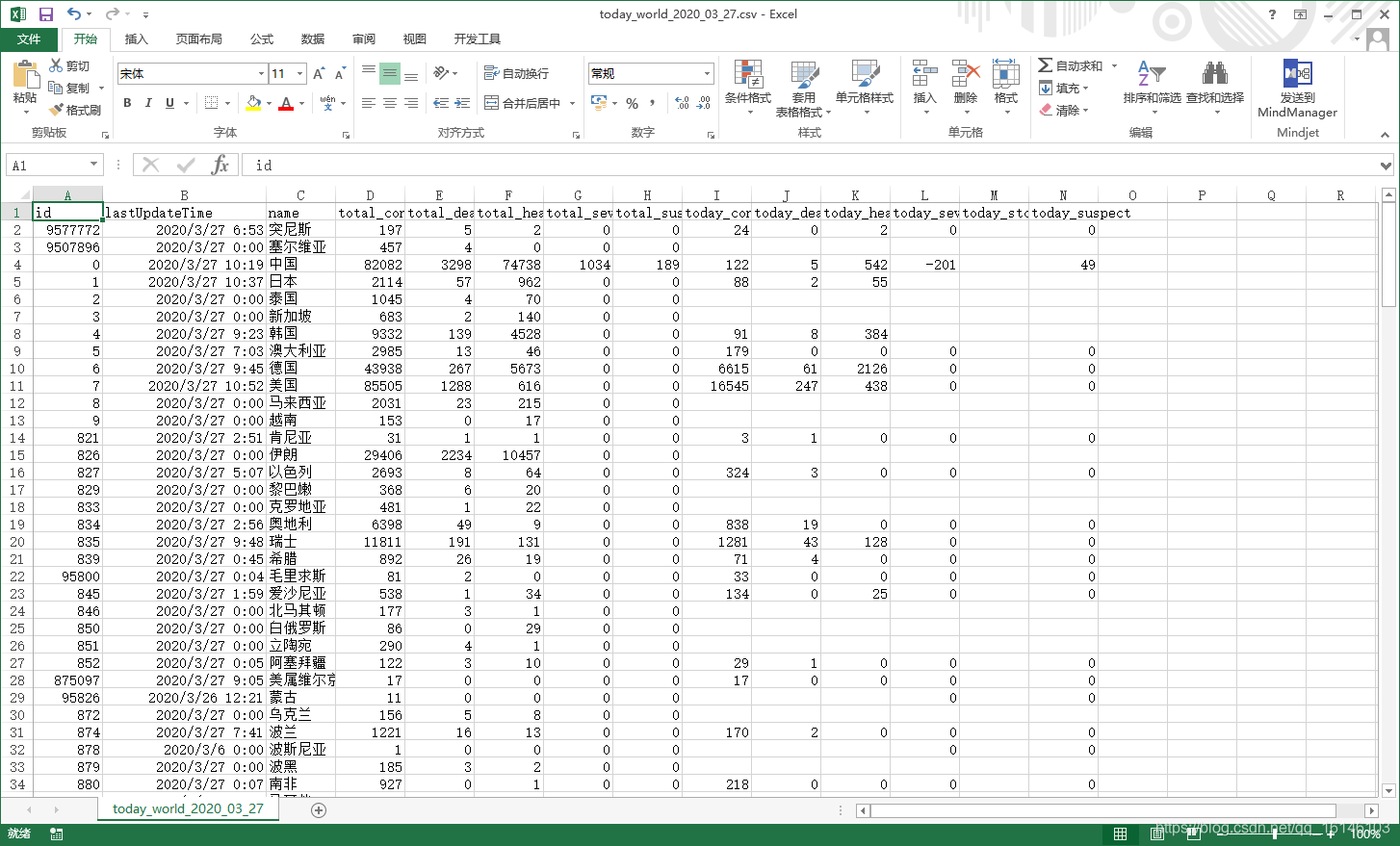Click the zoom slider in status bar
Viewport: 1400px width, 846px height.
click(x=1275, y=833)
